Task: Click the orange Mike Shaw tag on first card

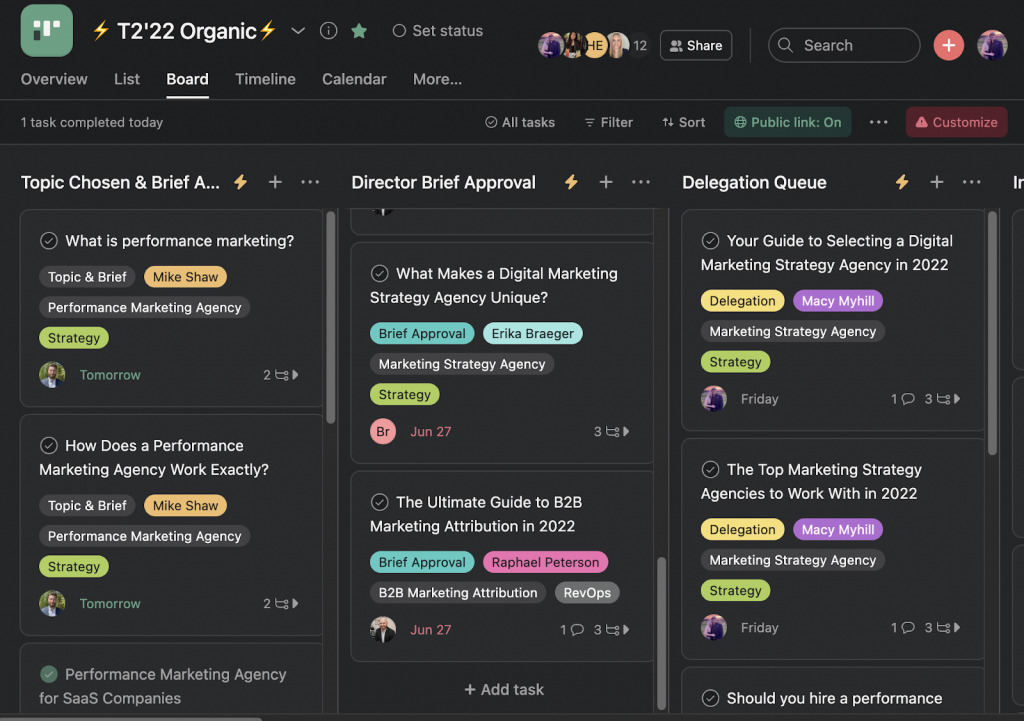Action: coord(185,277)
